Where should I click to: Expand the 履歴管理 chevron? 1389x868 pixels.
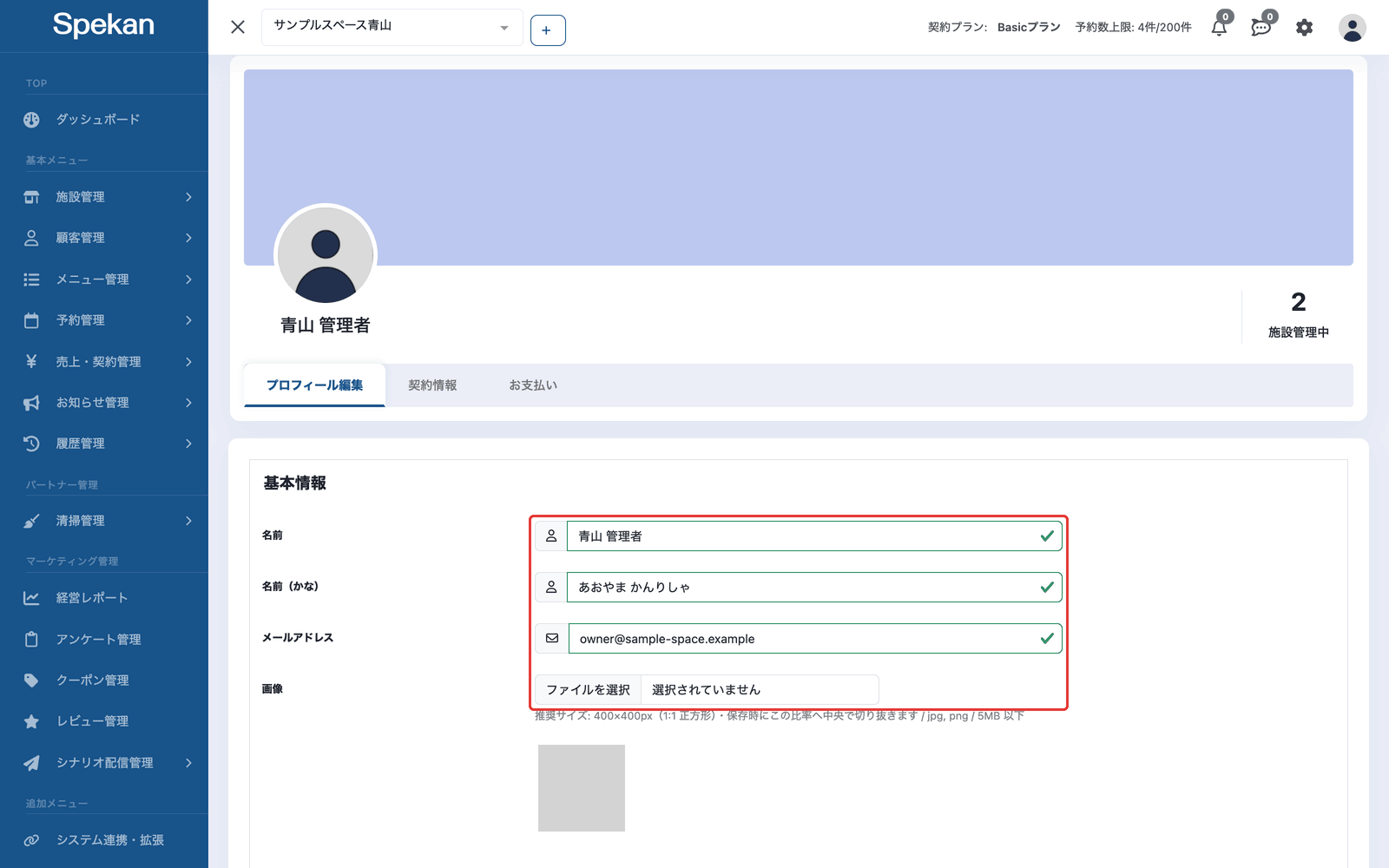click(188, 444)
